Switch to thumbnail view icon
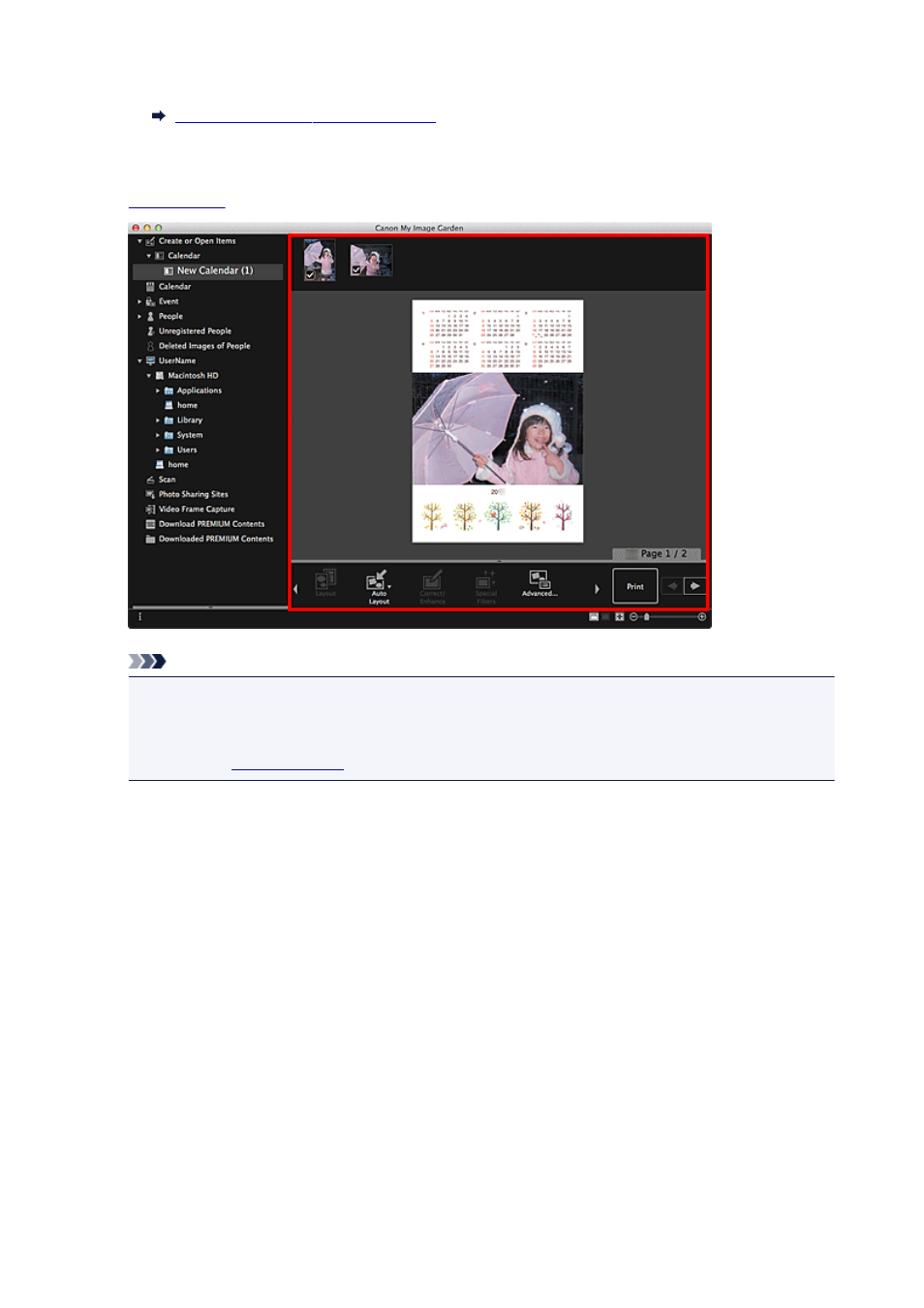 (594, 617)
